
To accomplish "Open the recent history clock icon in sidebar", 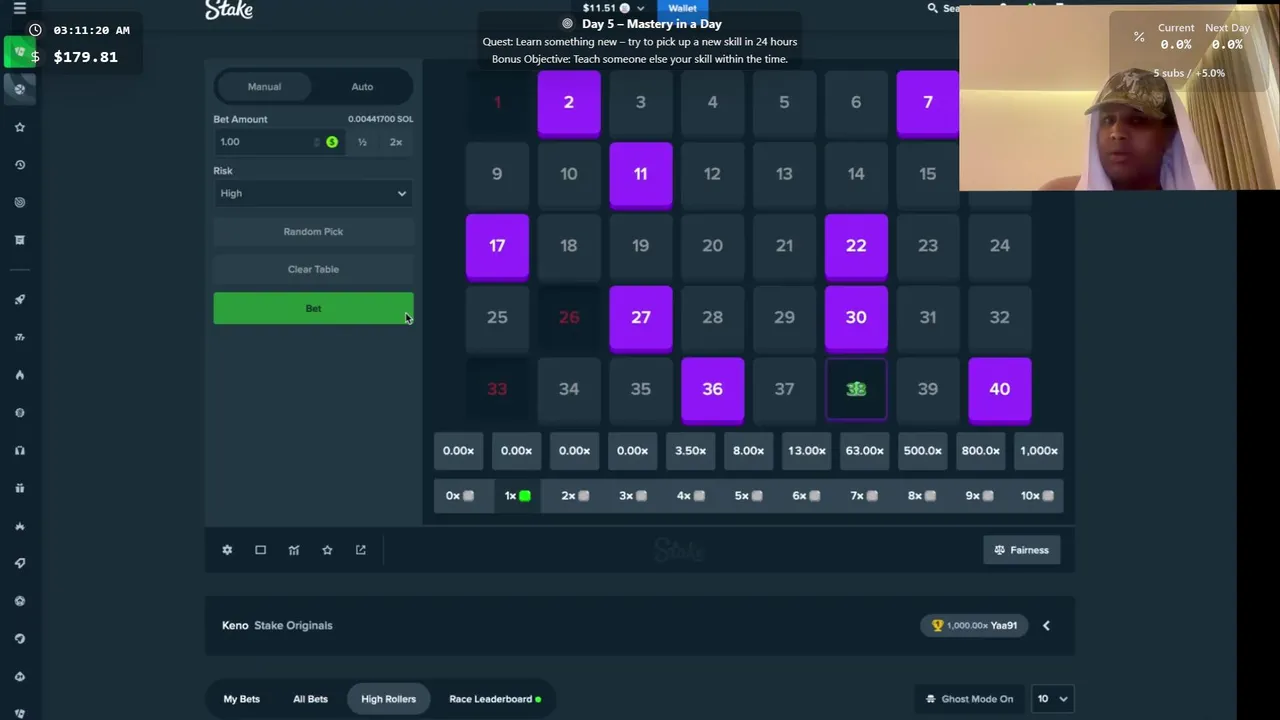I will click(x=19, y=165).
